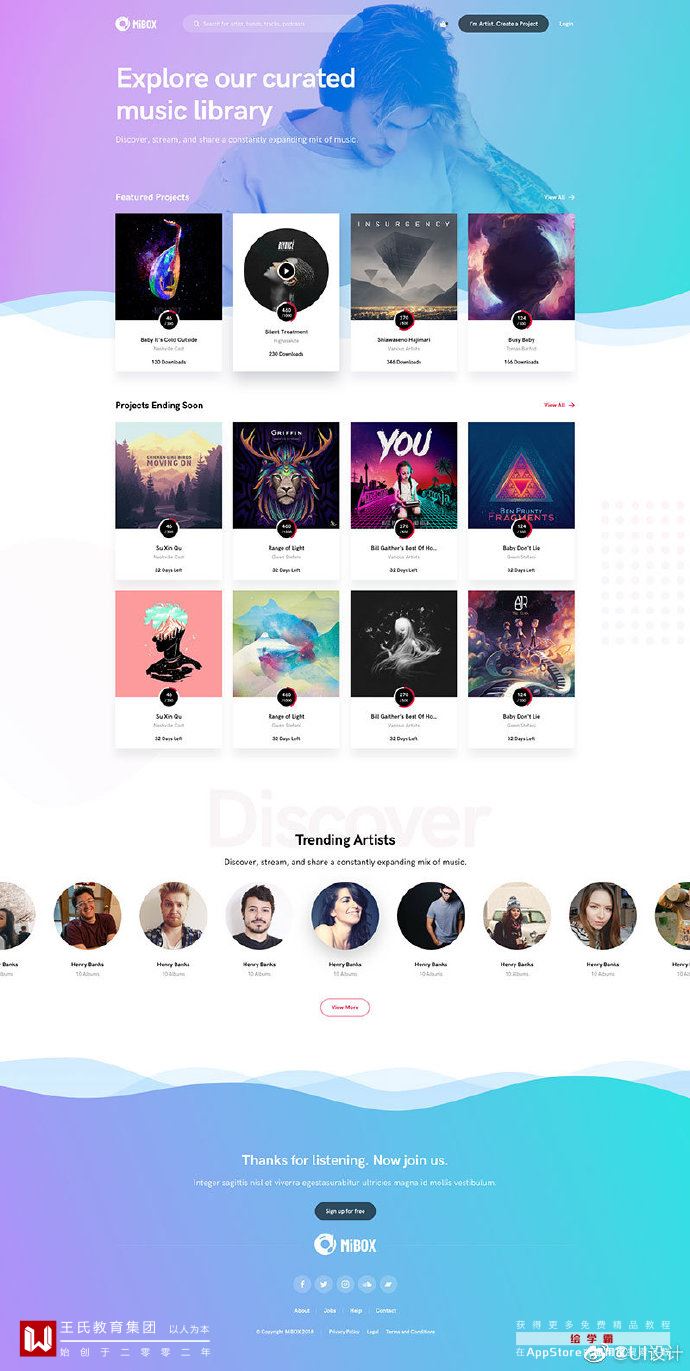Open the SoundCloud icon in the footer

367,1284
